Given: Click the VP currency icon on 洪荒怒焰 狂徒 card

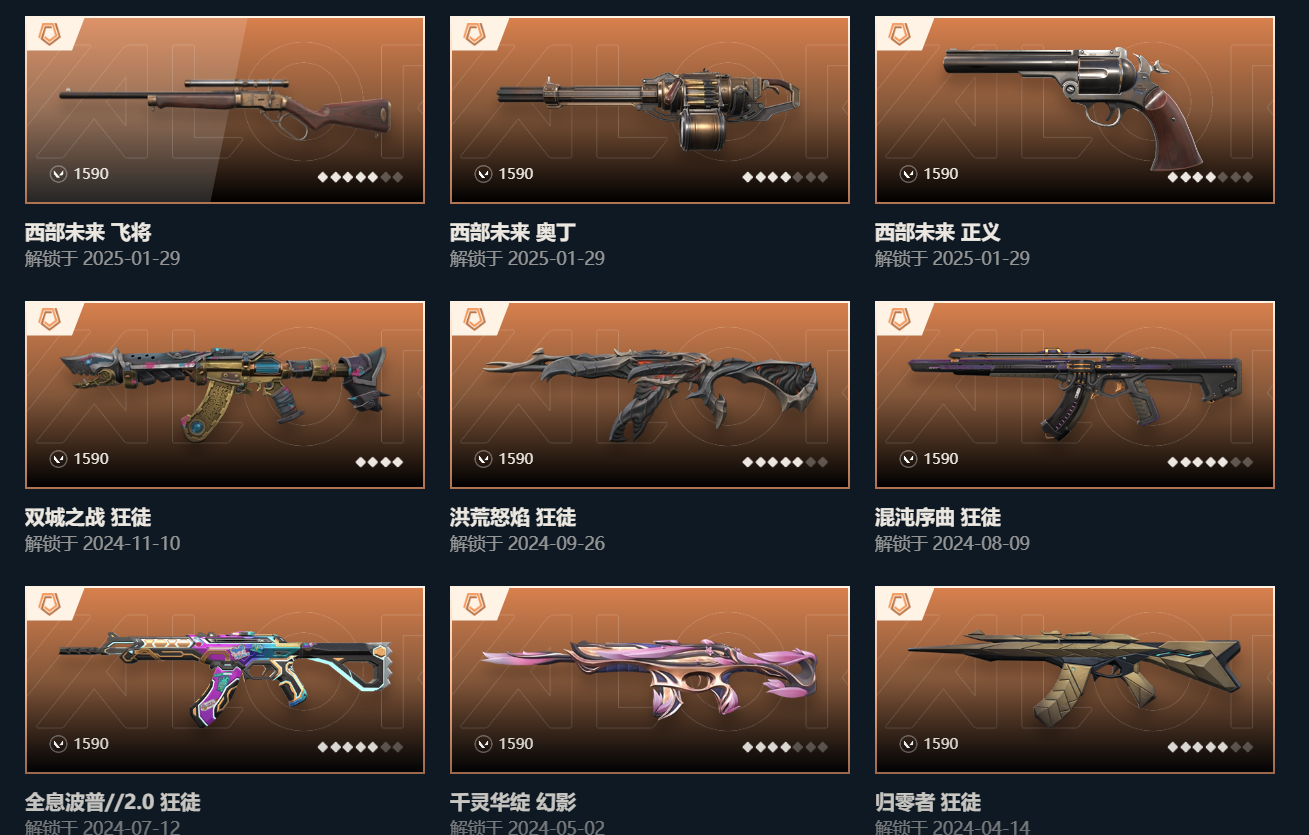Looking at the screenshot, I should pos(484,459).
